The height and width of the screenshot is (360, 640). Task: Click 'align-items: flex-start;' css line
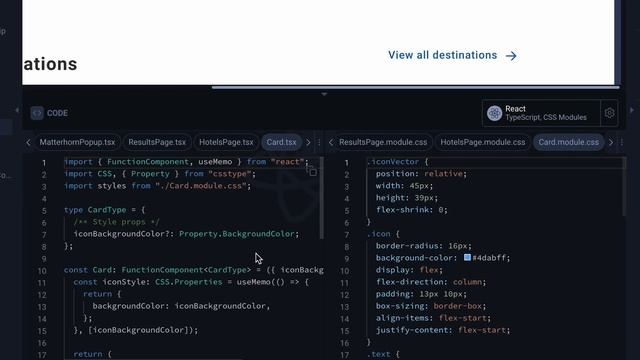point(433,318)
